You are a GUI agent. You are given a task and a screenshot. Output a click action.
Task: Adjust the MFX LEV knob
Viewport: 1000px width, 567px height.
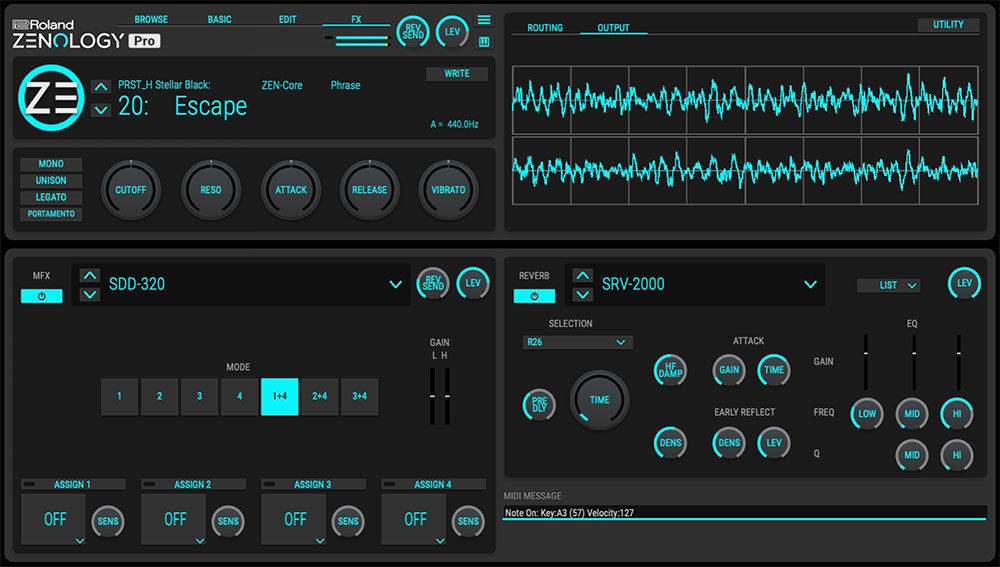tap(473, 283)
